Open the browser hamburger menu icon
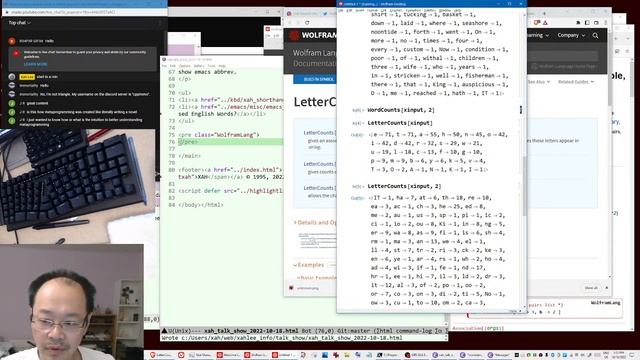Screen dimensions: 640x360 click(x=605, y=23)
